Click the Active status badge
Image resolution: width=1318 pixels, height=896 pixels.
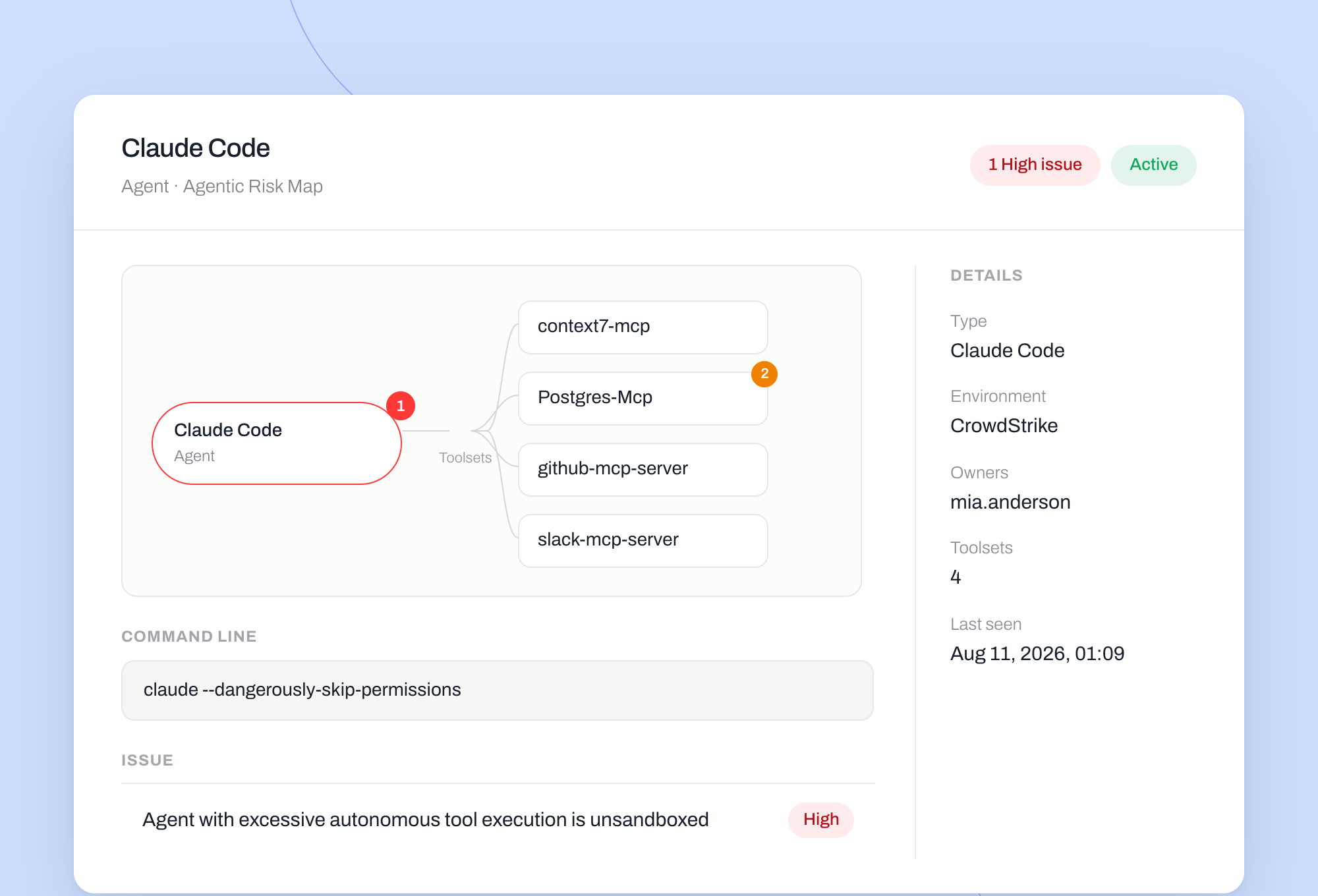click(1154, 165)
